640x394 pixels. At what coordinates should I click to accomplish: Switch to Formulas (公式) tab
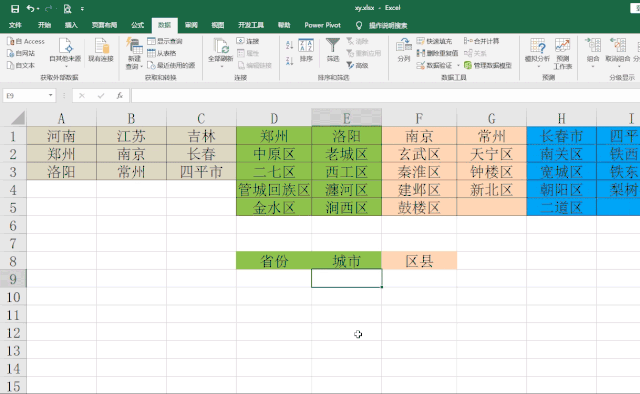[x=138, y=25]
